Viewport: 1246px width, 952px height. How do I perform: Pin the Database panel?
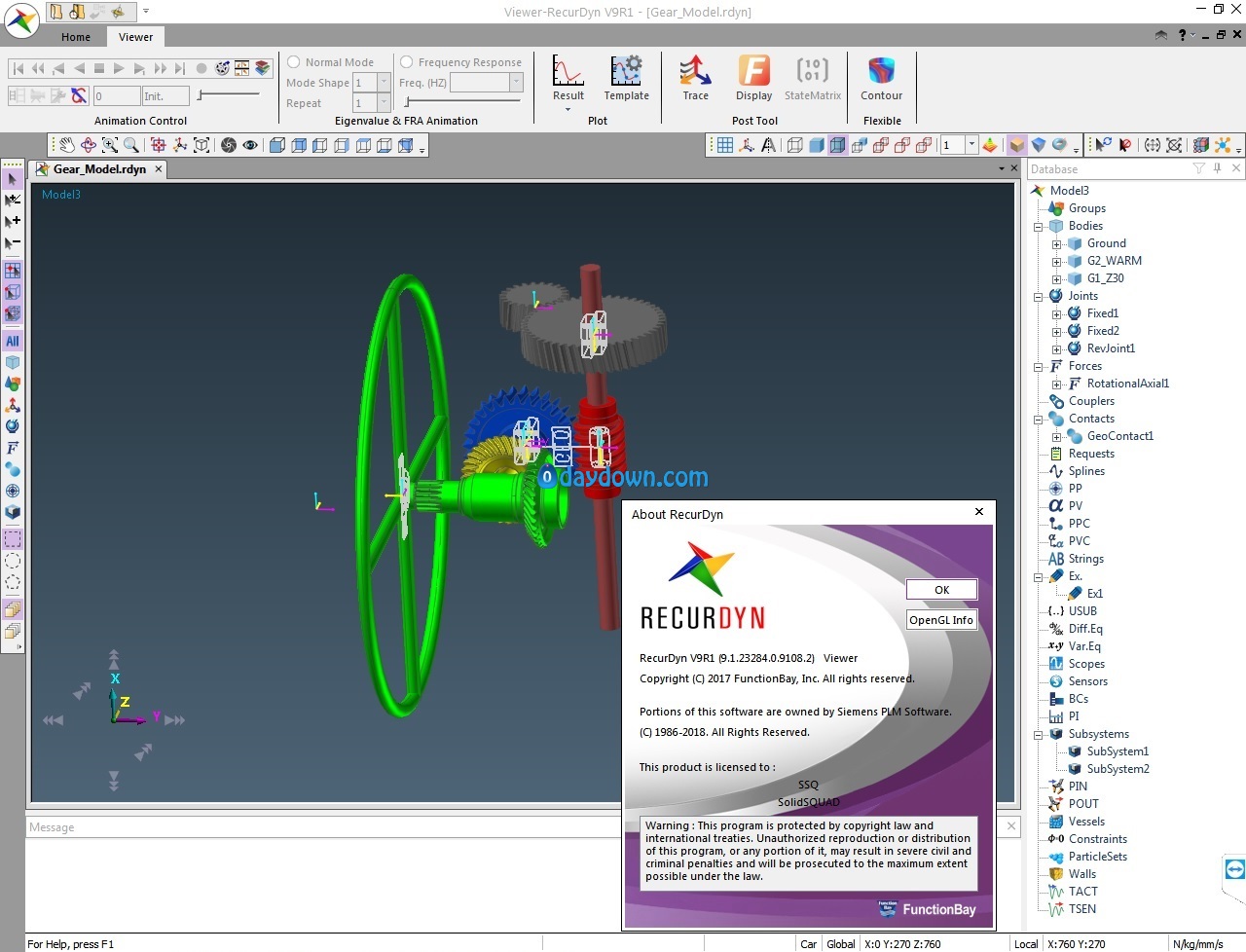pyautogui.click(x=1218, y=168)
